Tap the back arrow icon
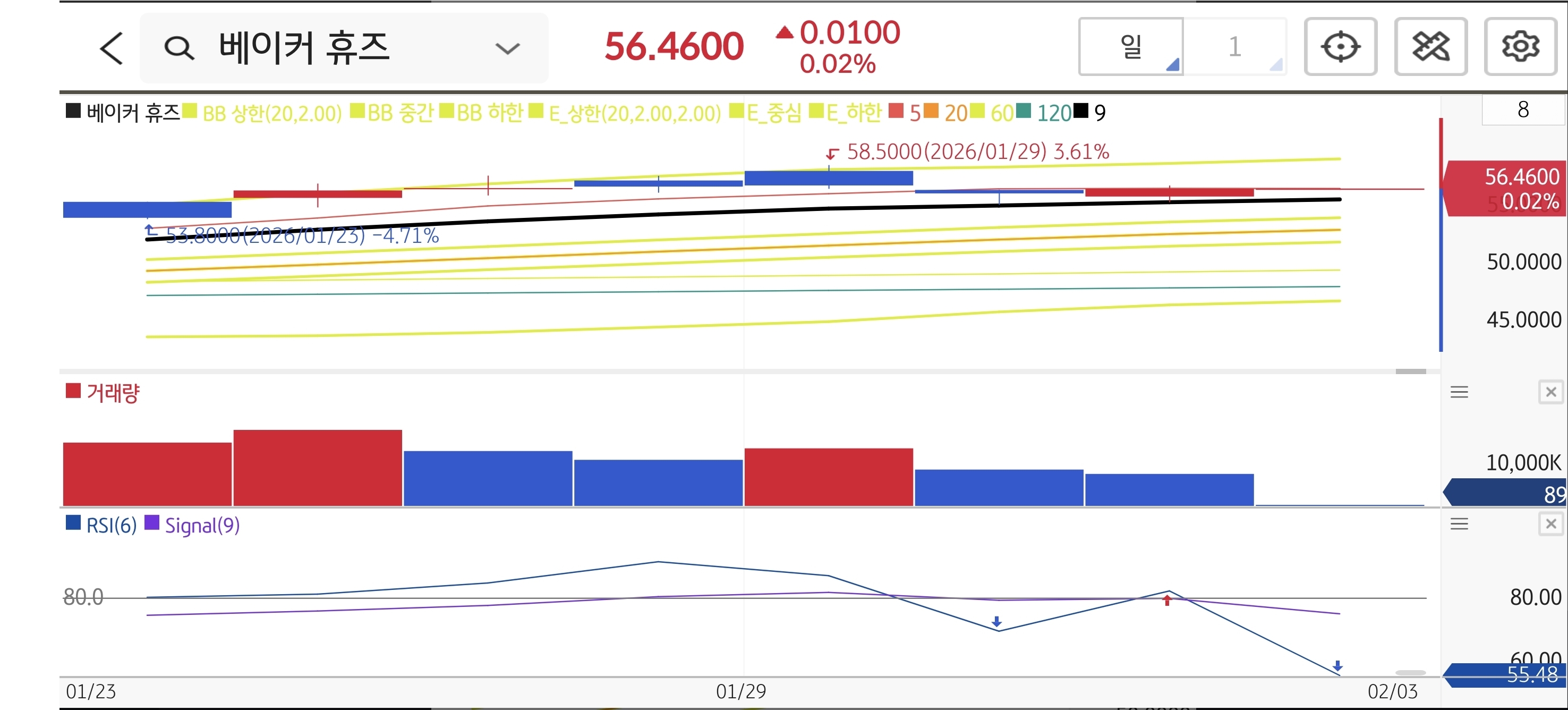 point(112,48)
